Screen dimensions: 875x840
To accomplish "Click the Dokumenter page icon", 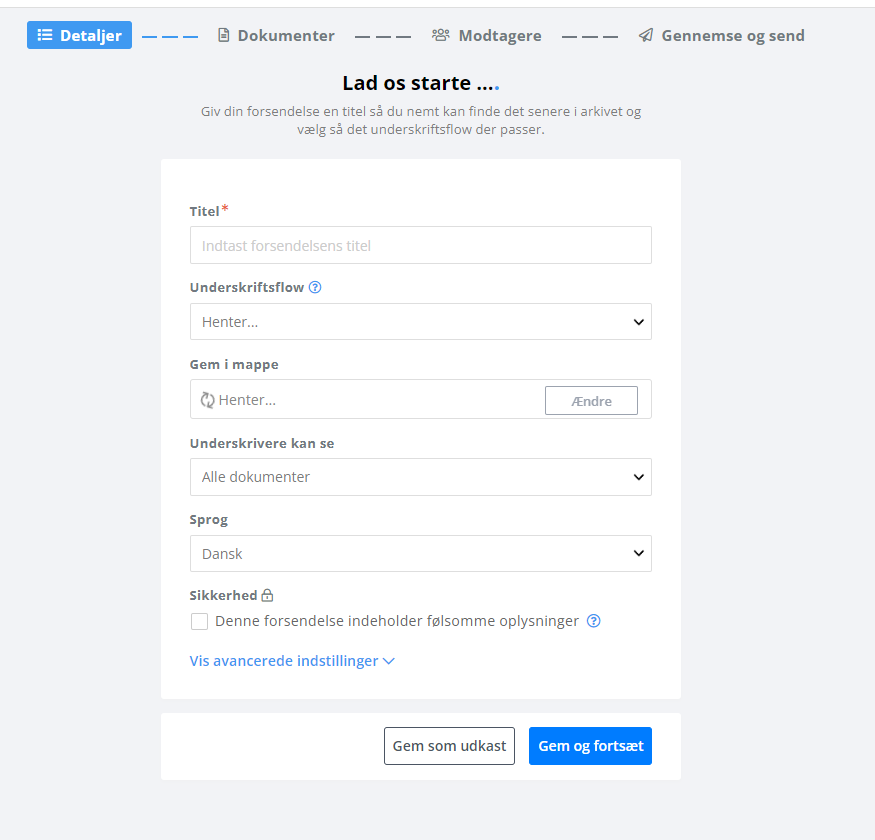I will 223,35.
